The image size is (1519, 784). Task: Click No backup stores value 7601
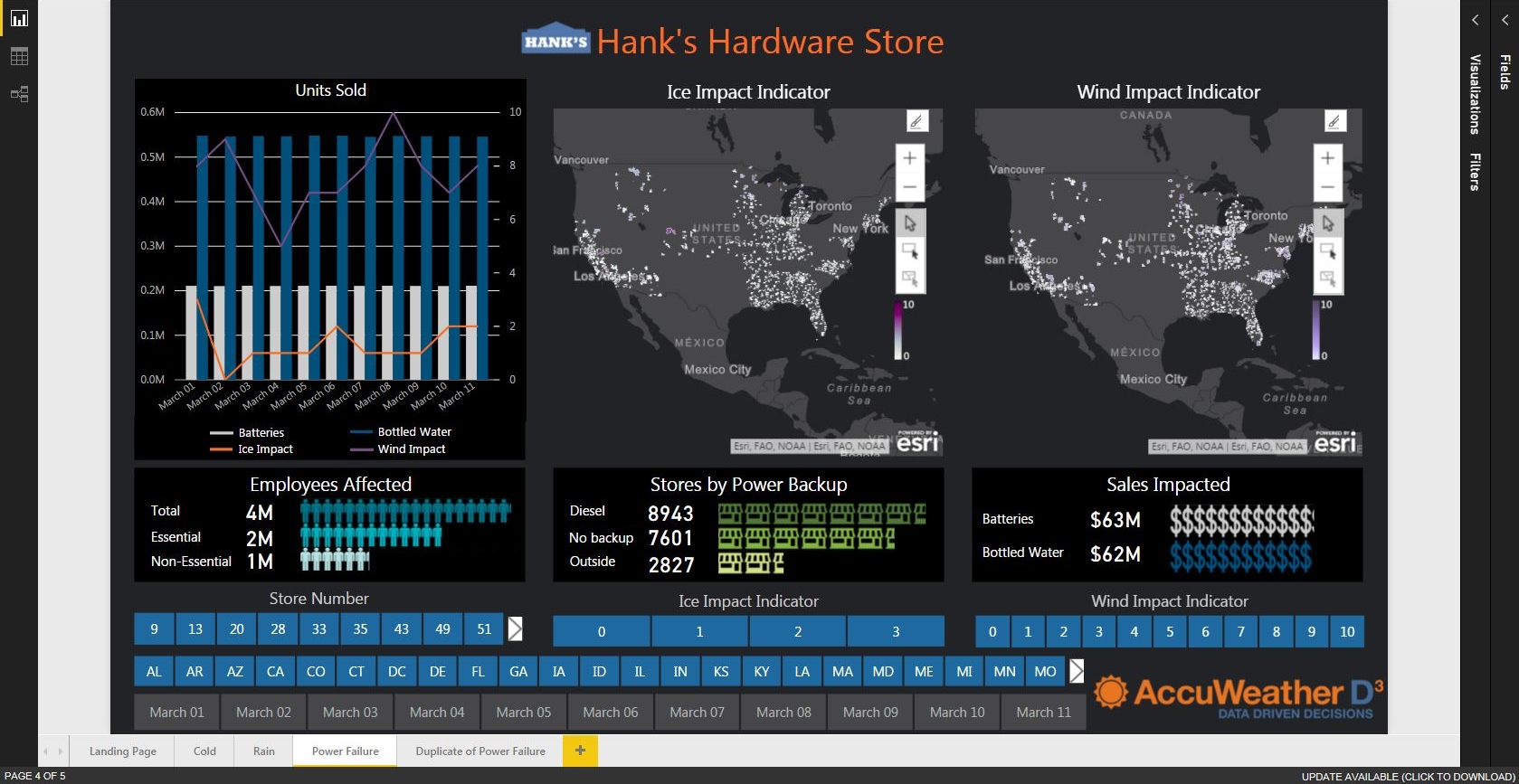(x=670, y=538)
